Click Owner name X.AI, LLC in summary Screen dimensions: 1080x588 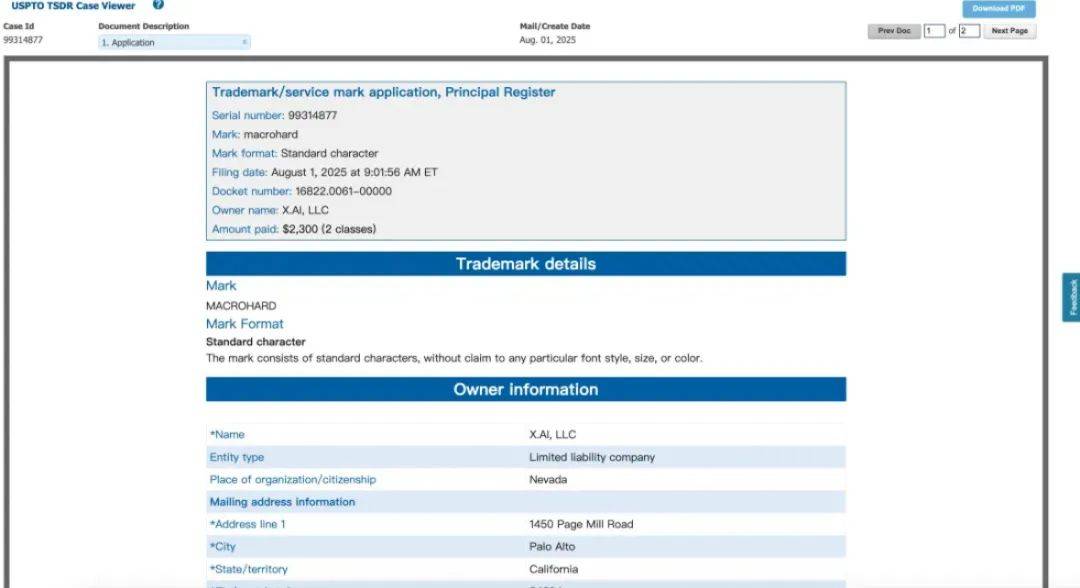pos(270,210)
